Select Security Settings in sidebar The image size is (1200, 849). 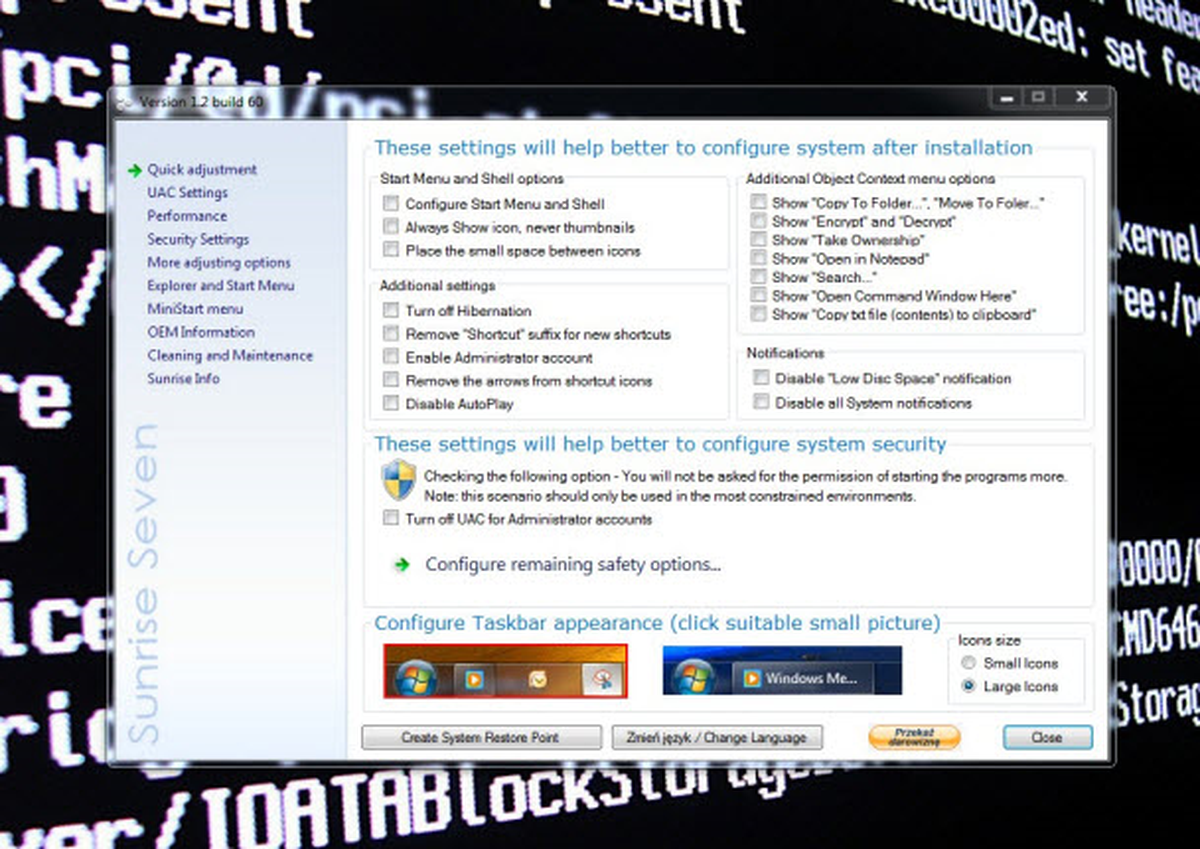198,240
